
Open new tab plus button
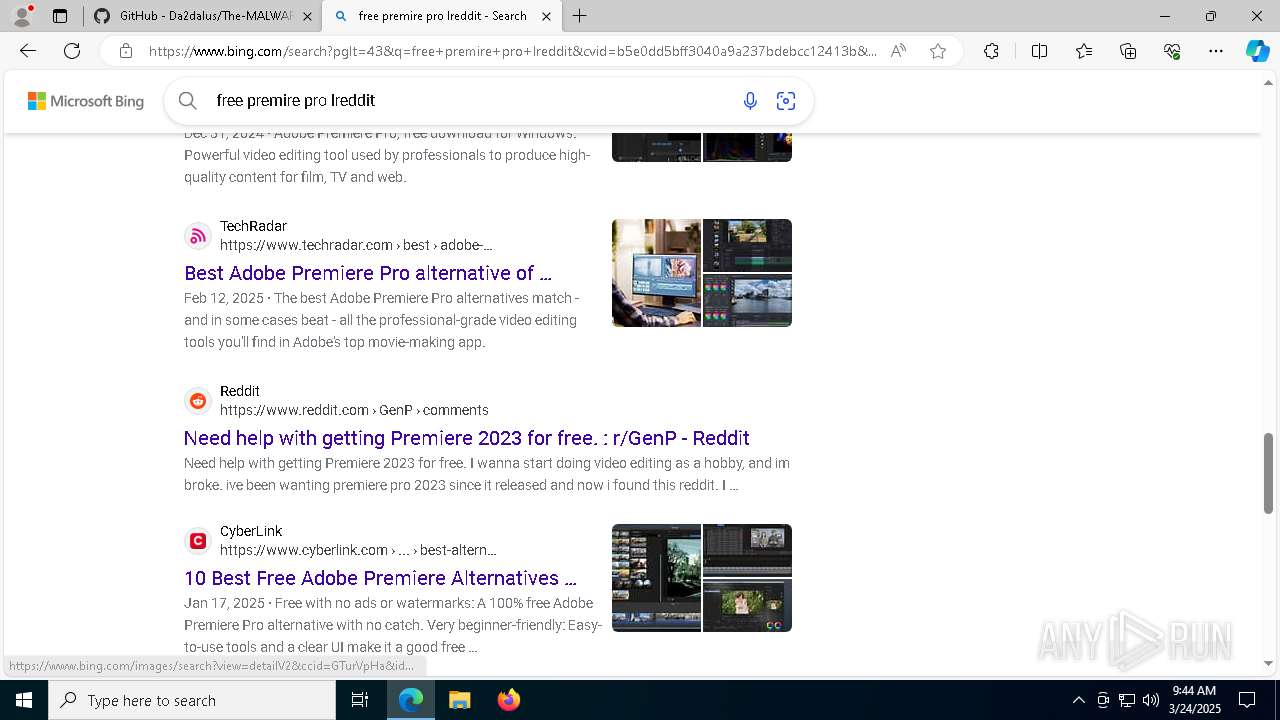[580, 16]
